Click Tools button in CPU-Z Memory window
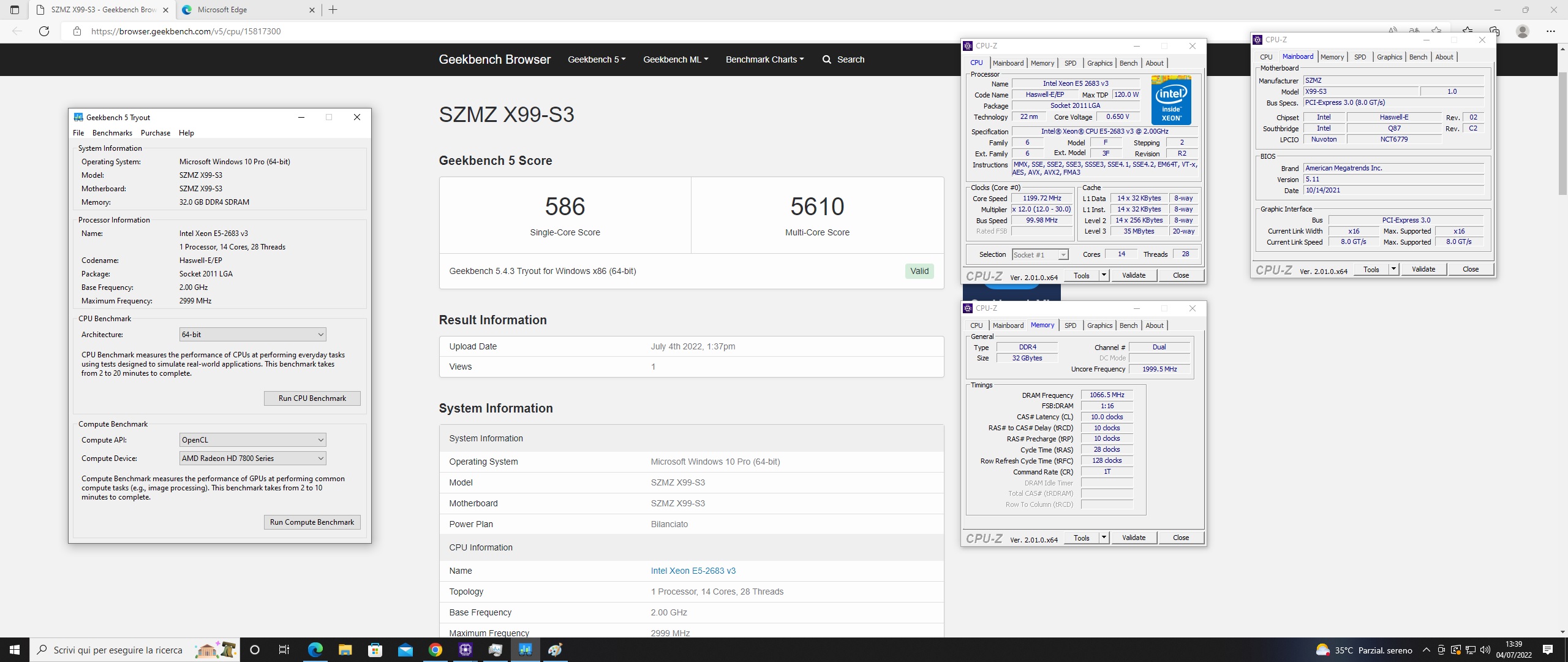Viewport: 1568px width, 662px height. (x=1082, y=538)
